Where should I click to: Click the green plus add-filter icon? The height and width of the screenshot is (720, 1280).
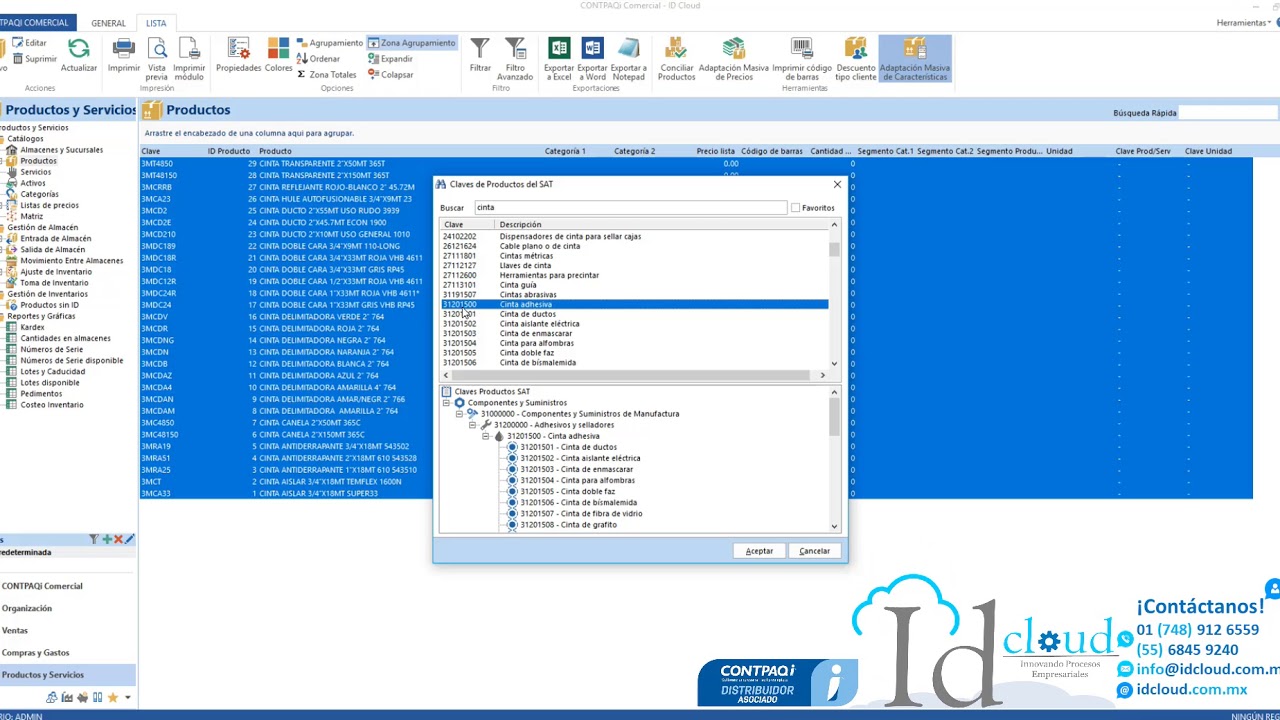tap(106, 540)
